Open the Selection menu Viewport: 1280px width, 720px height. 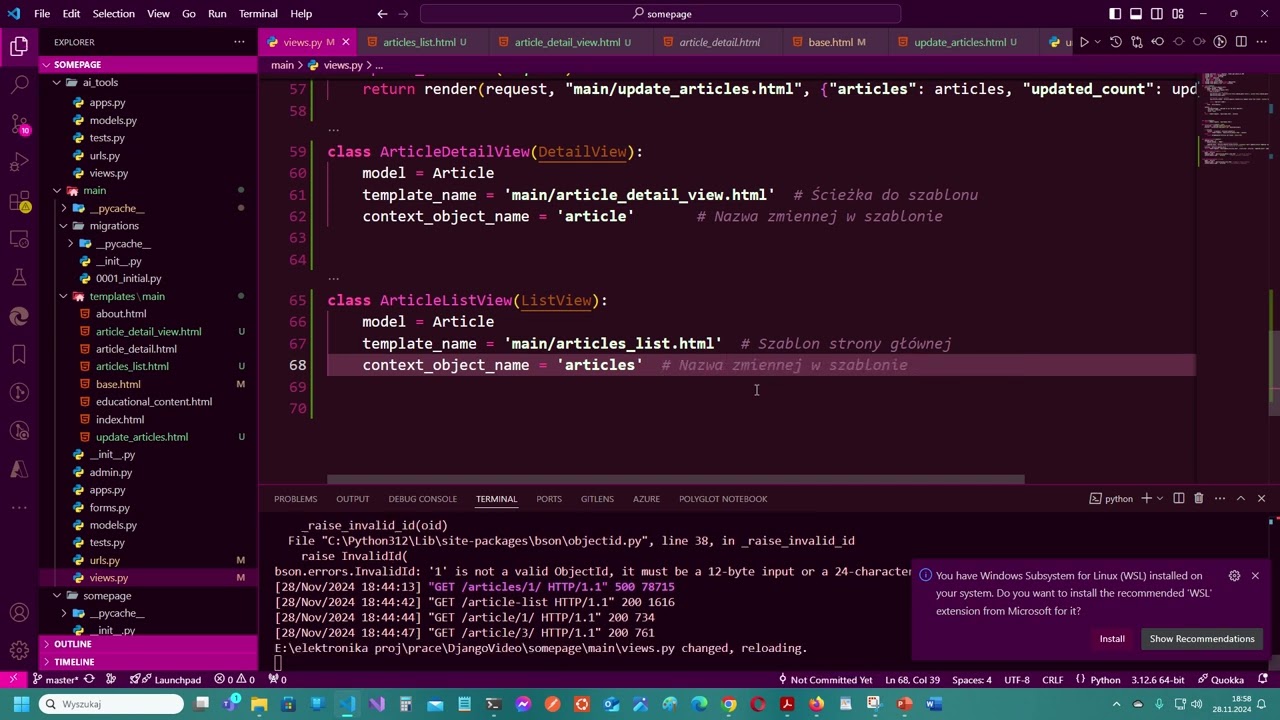(x=113, y=14)
